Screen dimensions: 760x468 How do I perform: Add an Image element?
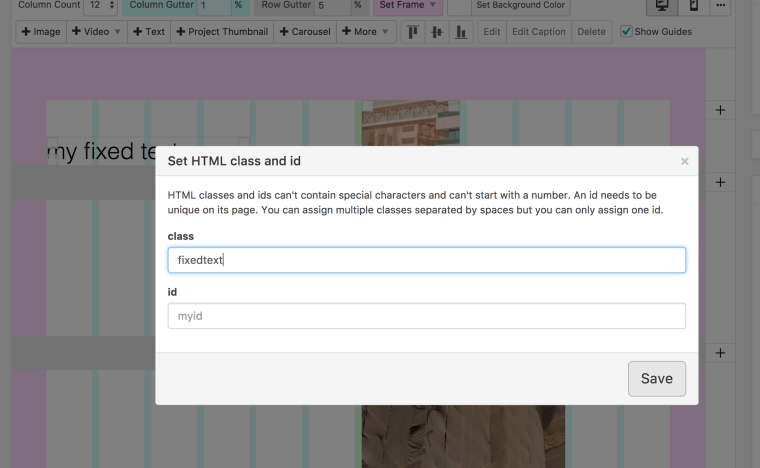pos(41,32)
